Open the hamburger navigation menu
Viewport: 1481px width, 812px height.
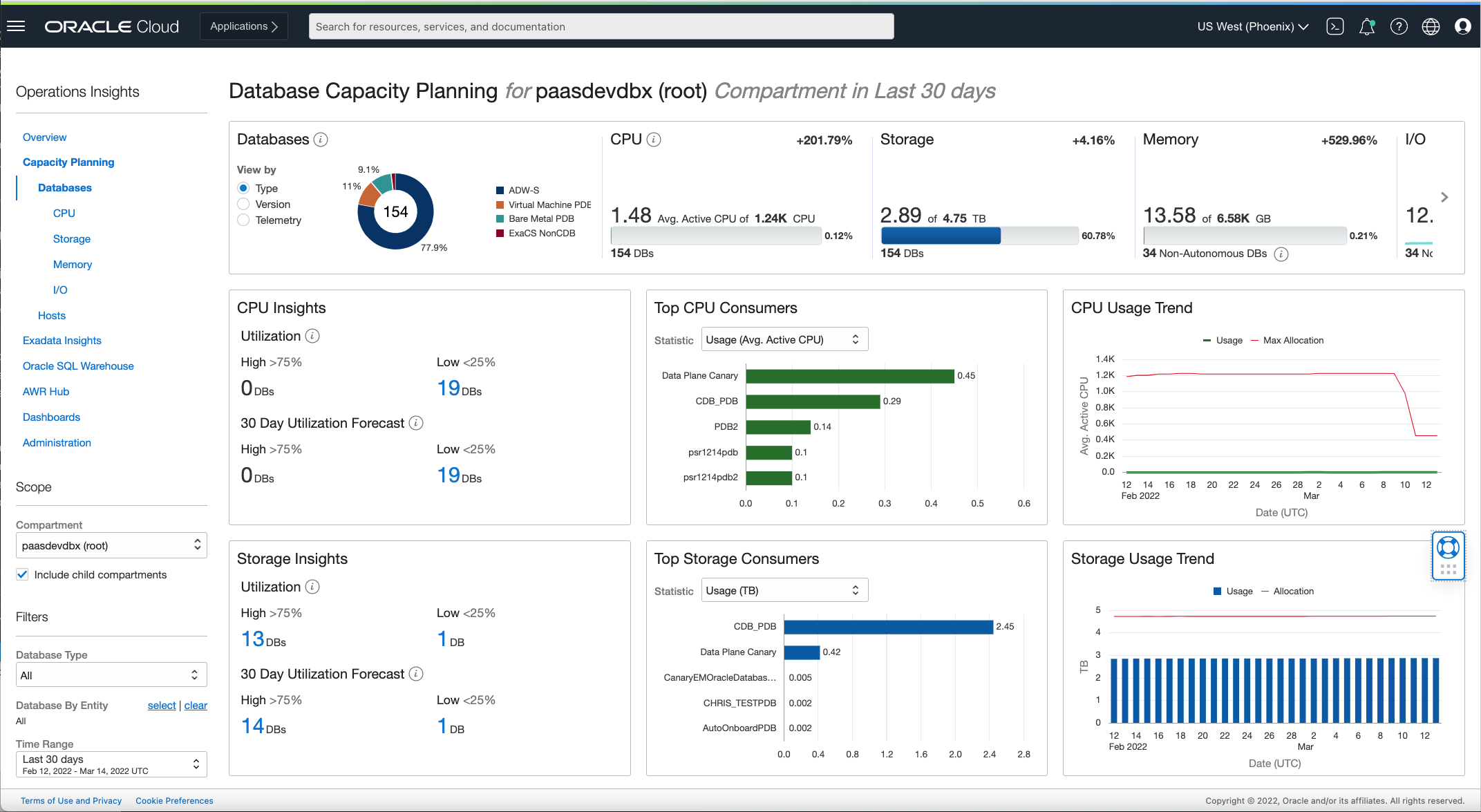point(16,26)
